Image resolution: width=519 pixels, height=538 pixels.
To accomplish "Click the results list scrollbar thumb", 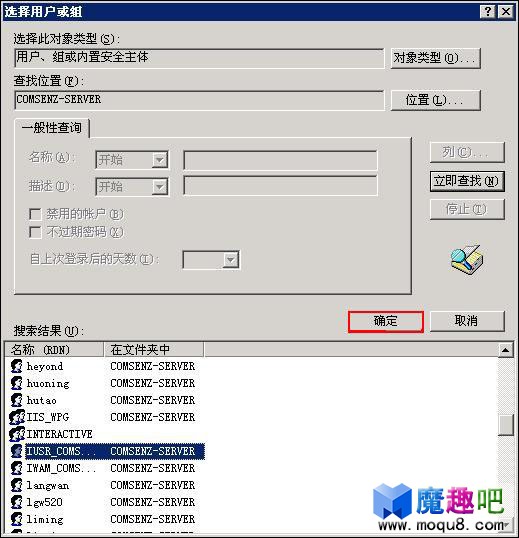I will (506, 425).
